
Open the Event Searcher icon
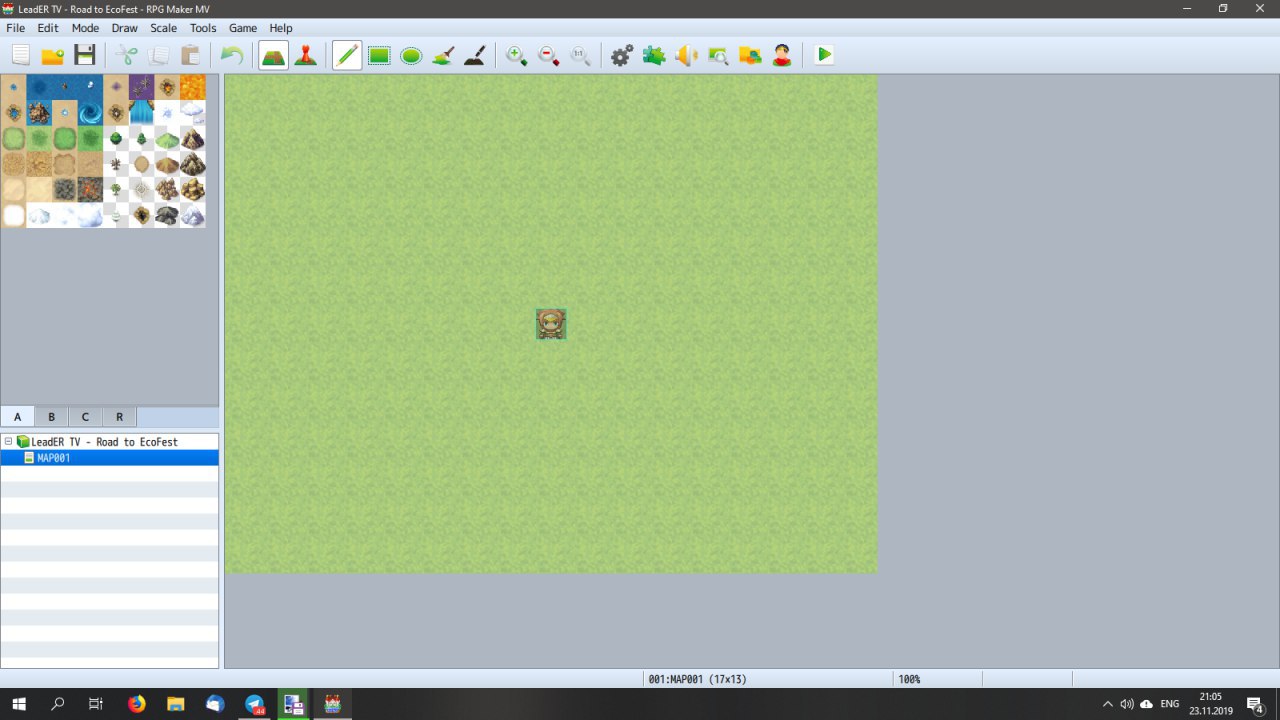(x=718, y=55)
